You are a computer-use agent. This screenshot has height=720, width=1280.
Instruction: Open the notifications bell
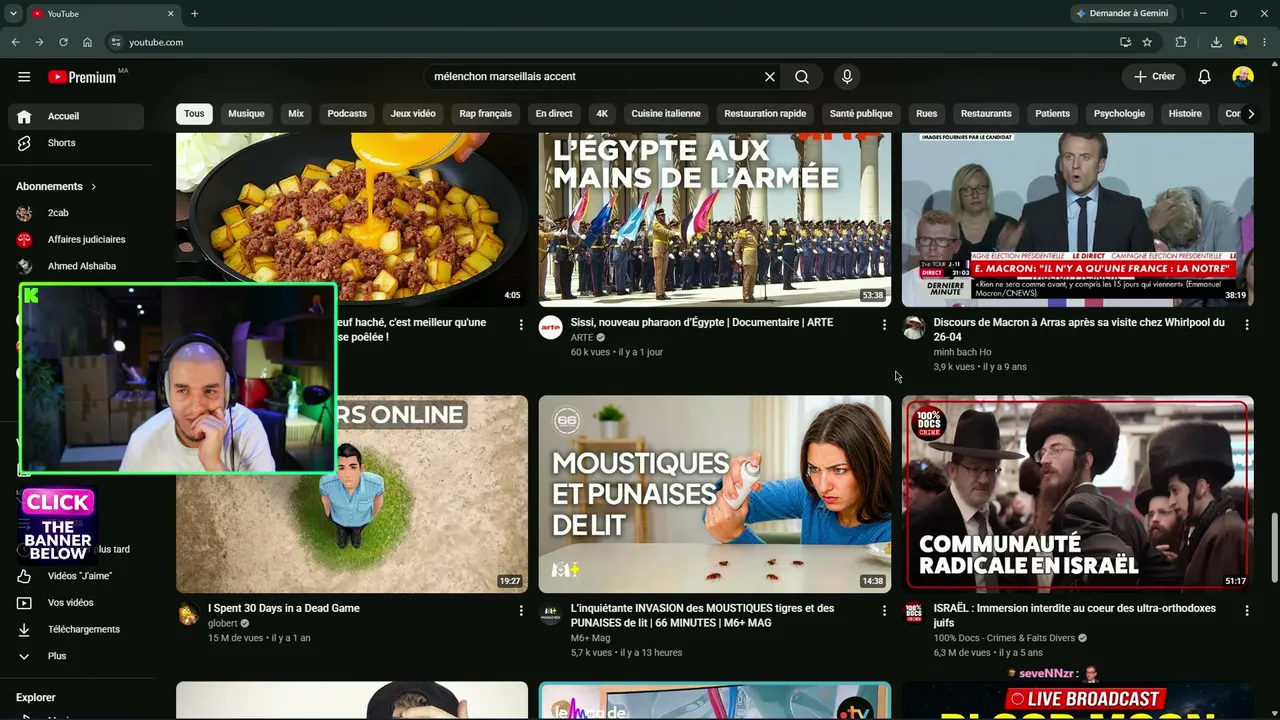click(1205, 77)
